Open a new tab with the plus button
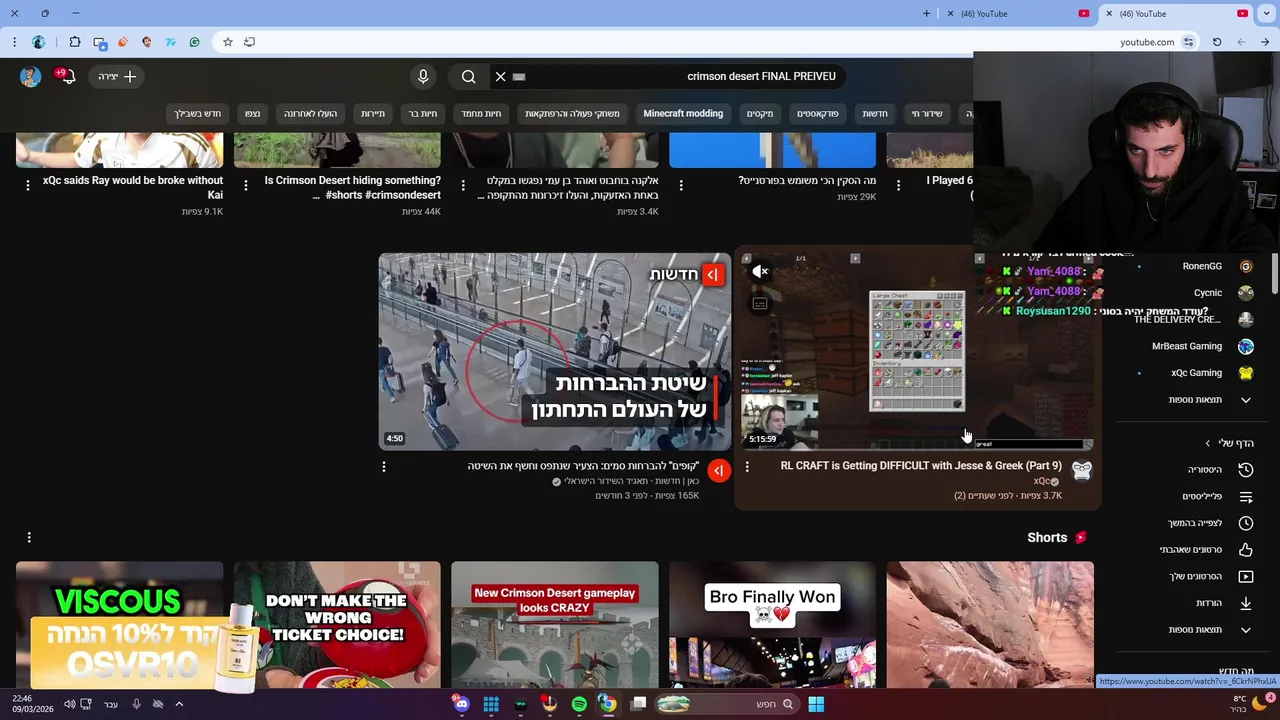This screenshot has width=1280, height=720. (x=926, y=14)
